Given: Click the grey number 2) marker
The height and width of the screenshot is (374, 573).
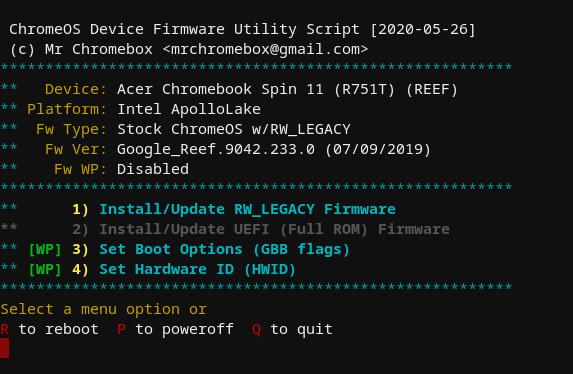Looking at the screenshot, I should pyautogui.click(x=80, y=230).
